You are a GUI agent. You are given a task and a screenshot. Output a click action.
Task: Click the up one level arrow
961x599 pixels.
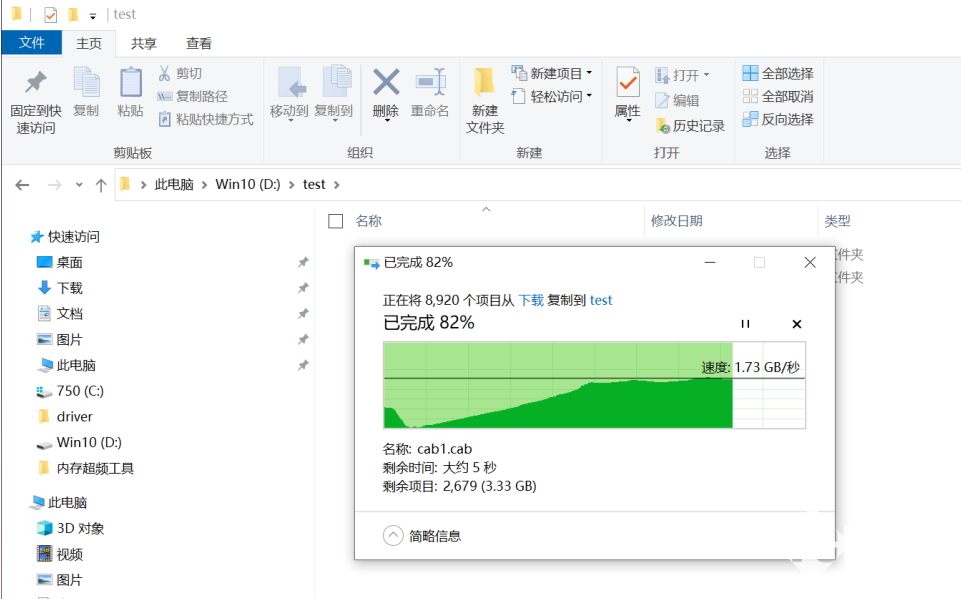pos(101,185)
